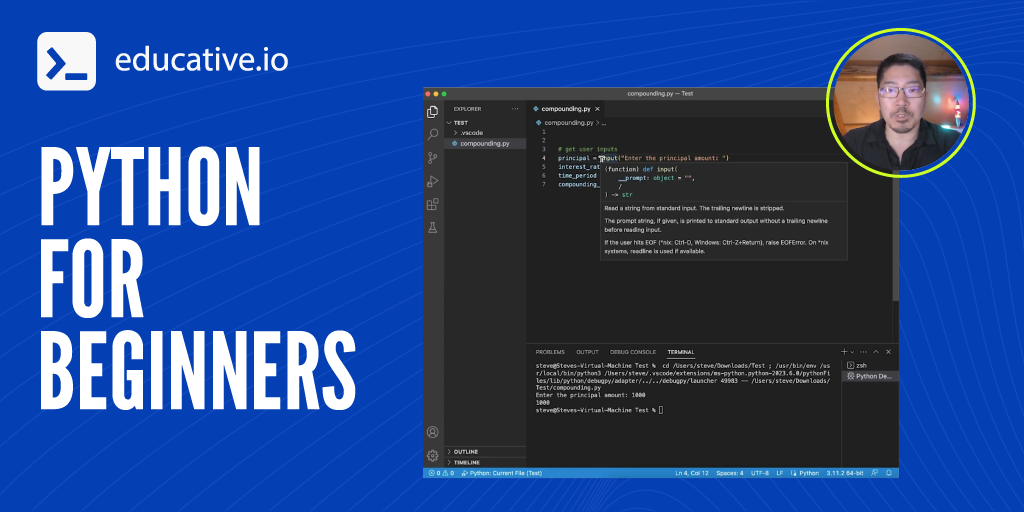Open the Search view in the activity bar
1024x512 pixels.
point(433,134)
